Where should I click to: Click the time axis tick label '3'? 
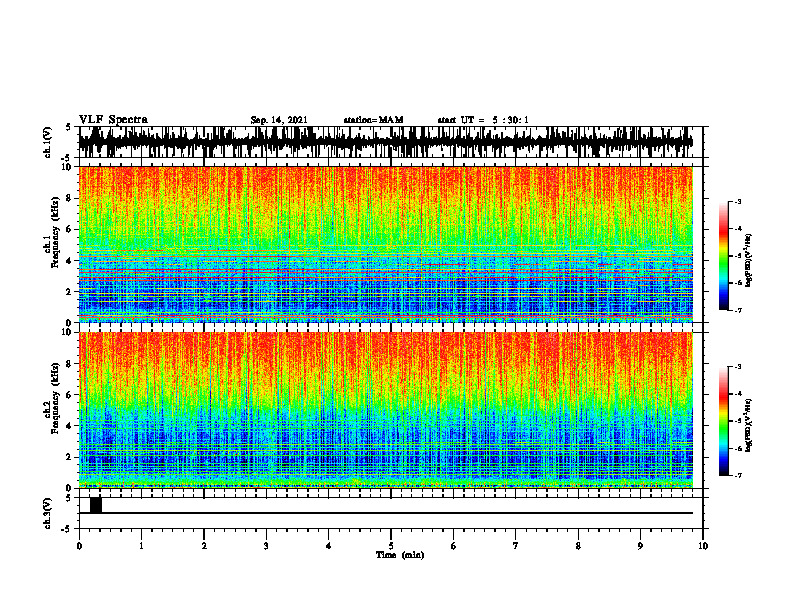click(x=266, y=546)
